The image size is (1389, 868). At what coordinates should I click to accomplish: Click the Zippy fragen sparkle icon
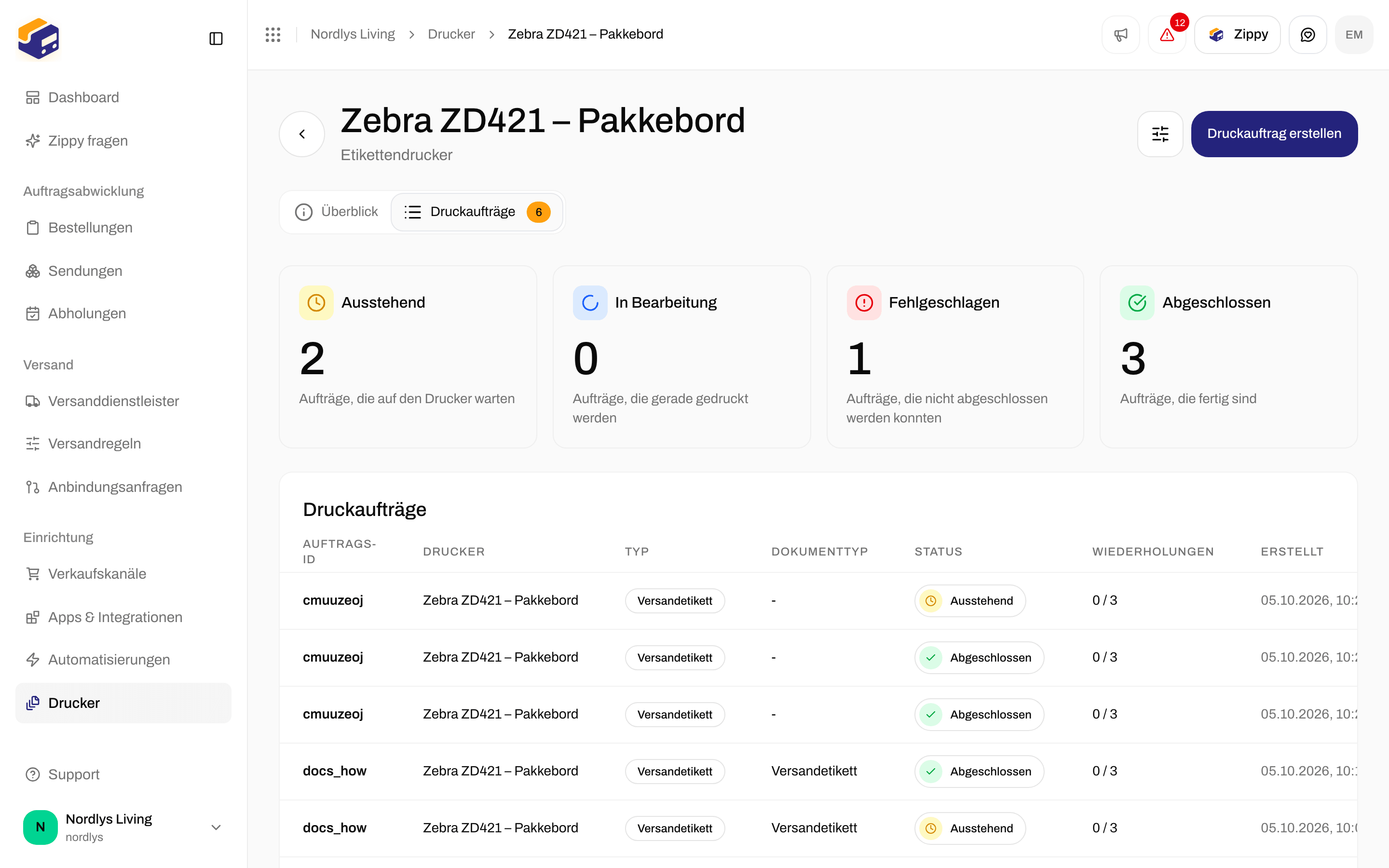tap(33, 141)
